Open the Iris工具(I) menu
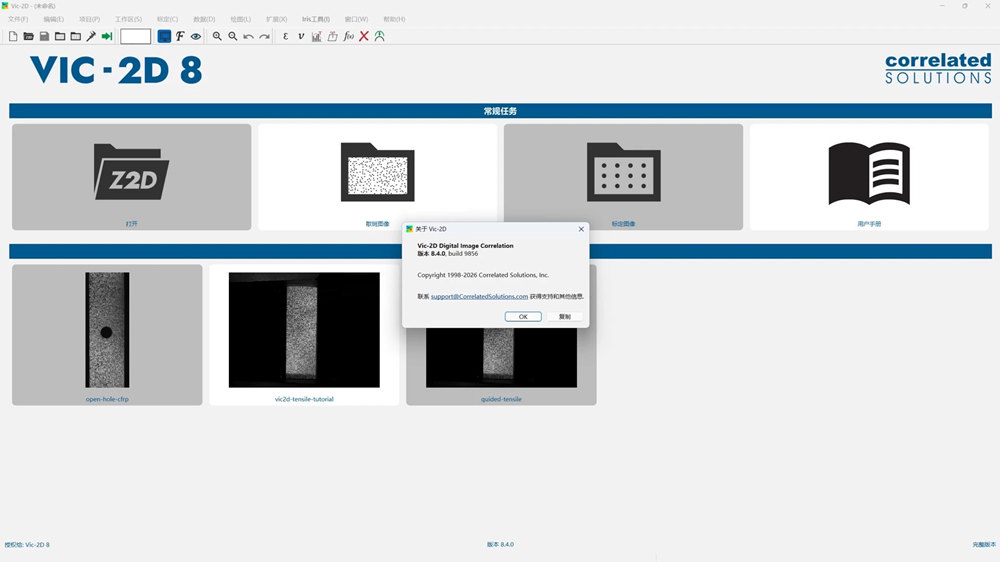 coord(316,19)
